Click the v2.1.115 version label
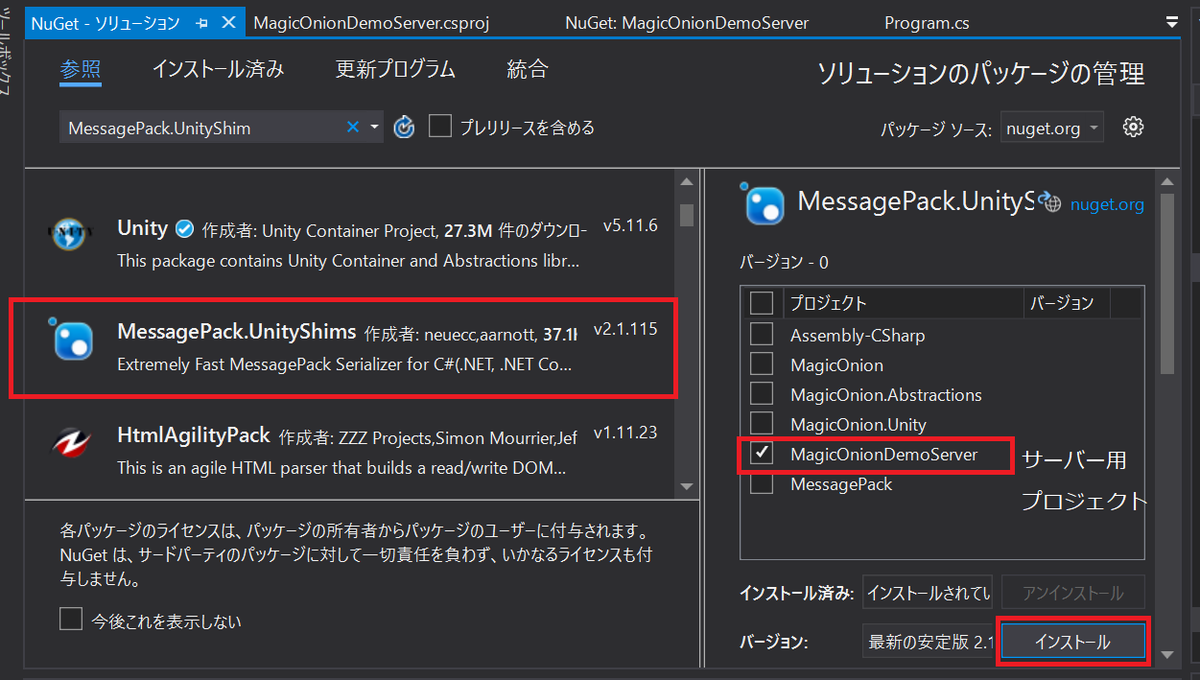Screen dimensions: 1200x680 pos(625,328)
